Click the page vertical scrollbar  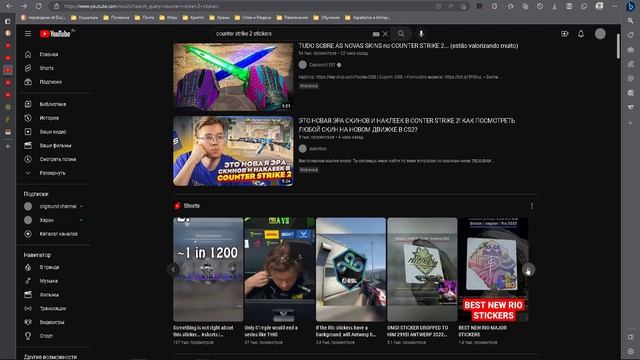pos(618,47)
